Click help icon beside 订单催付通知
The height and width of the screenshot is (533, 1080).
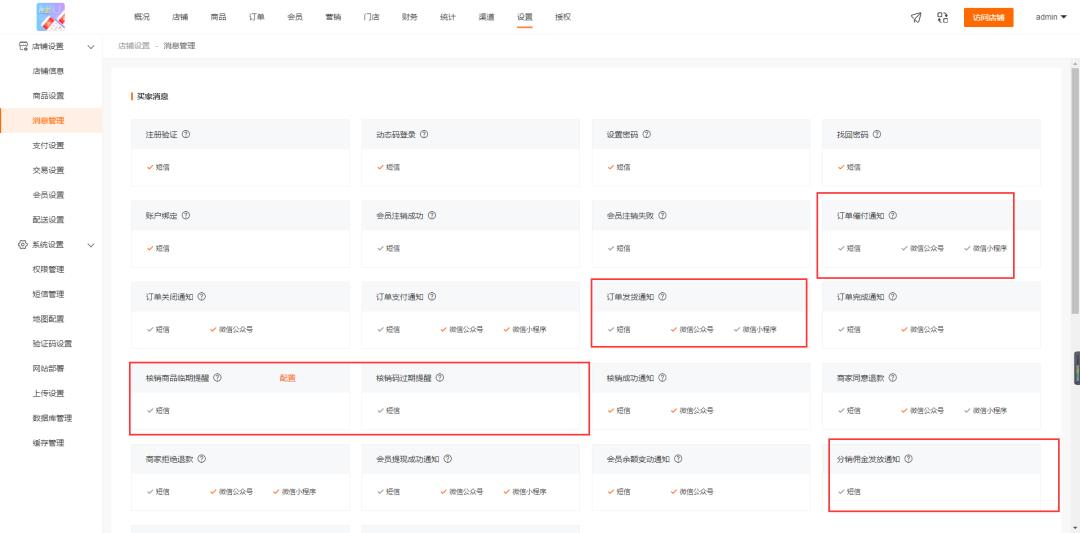pyautogui.click(x=893, y=216)
